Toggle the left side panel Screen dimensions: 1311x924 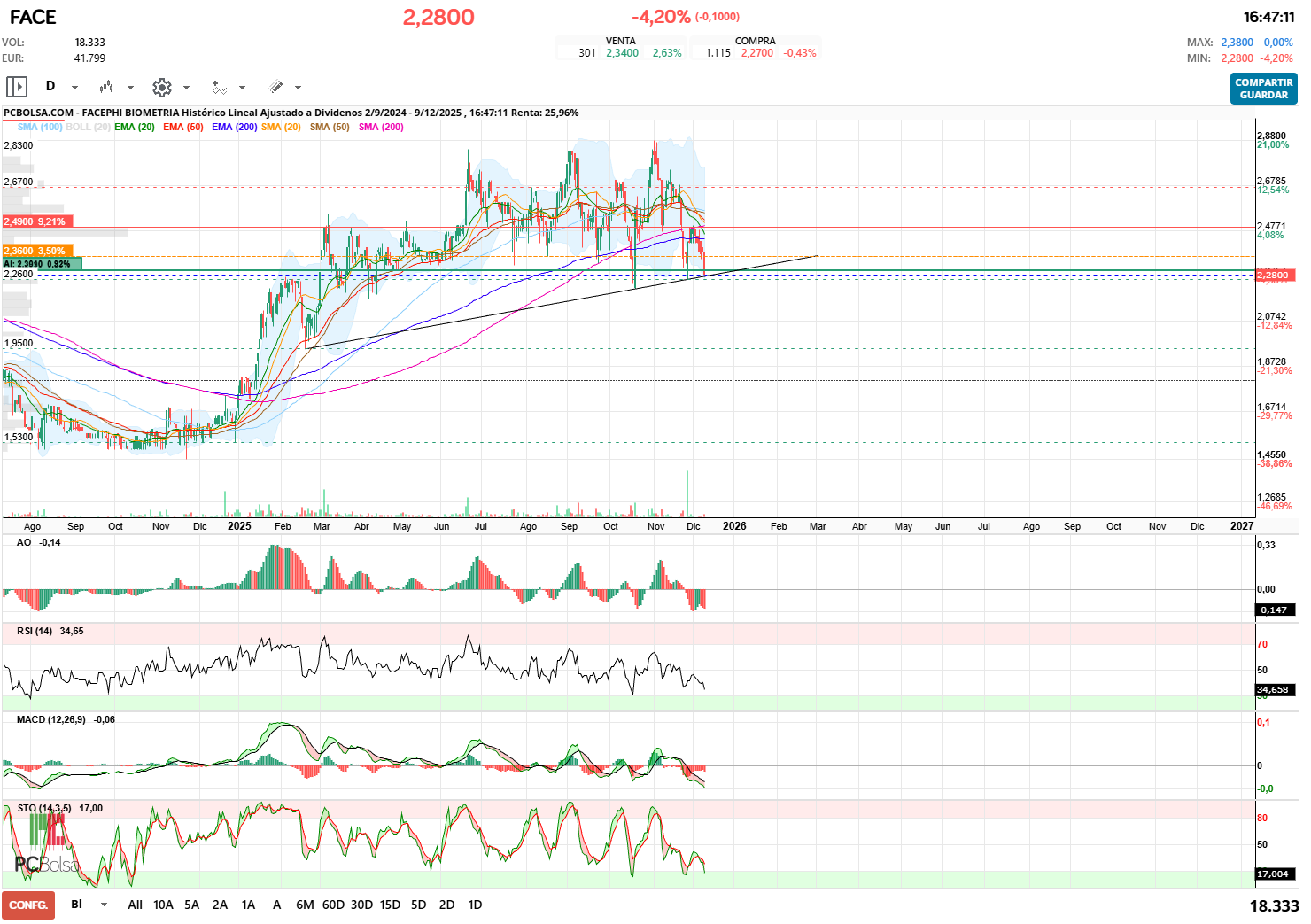16,87
